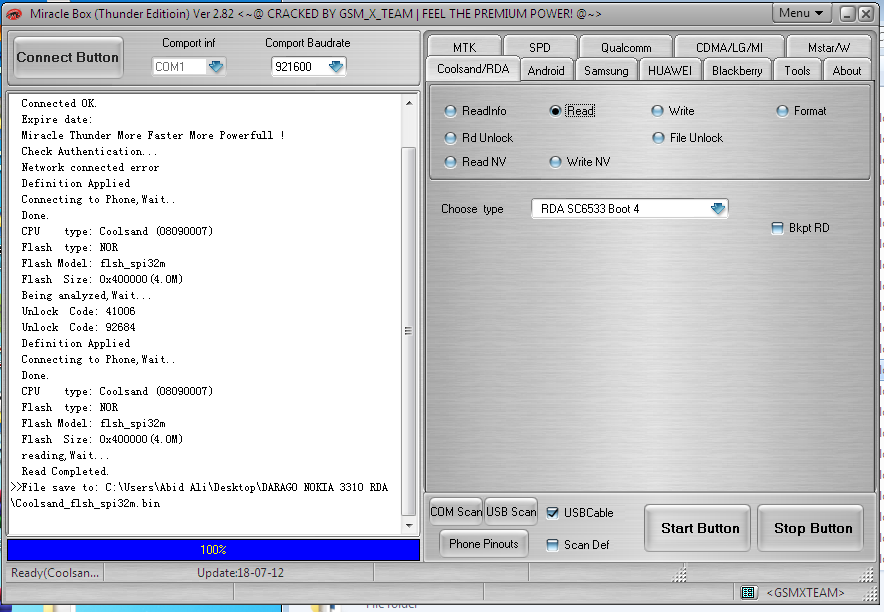Click the Ready(Coolsan... status bar entry
884x612 pixels.
tap(55, 573)
